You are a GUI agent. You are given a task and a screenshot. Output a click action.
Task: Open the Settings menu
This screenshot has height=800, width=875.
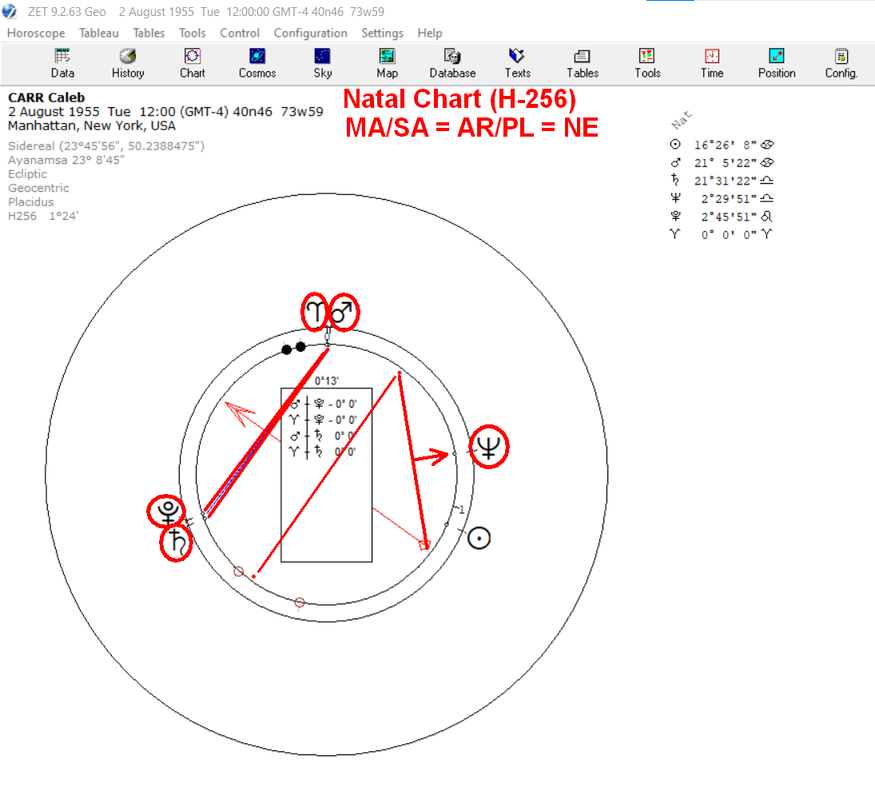click(x=382, y=33)
